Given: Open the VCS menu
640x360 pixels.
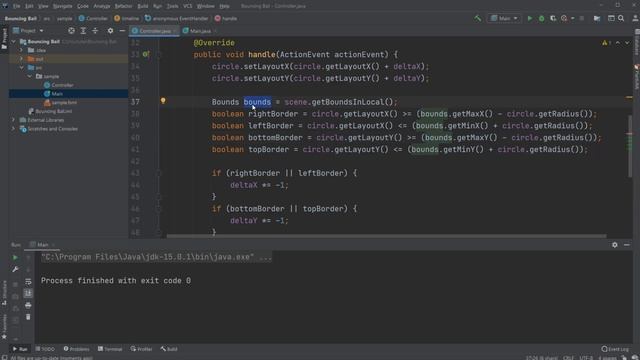Looking at the screenshot, I should (187, 6).
